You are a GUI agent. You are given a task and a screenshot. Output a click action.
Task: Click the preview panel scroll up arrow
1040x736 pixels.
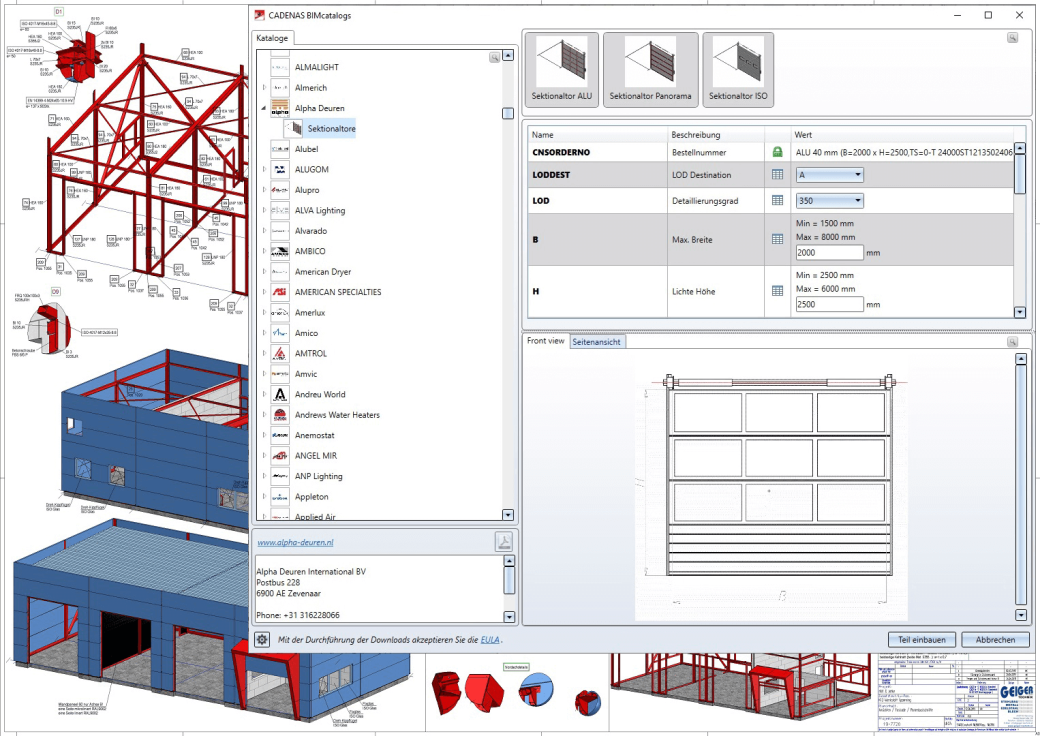click(x=1021, y=359)
